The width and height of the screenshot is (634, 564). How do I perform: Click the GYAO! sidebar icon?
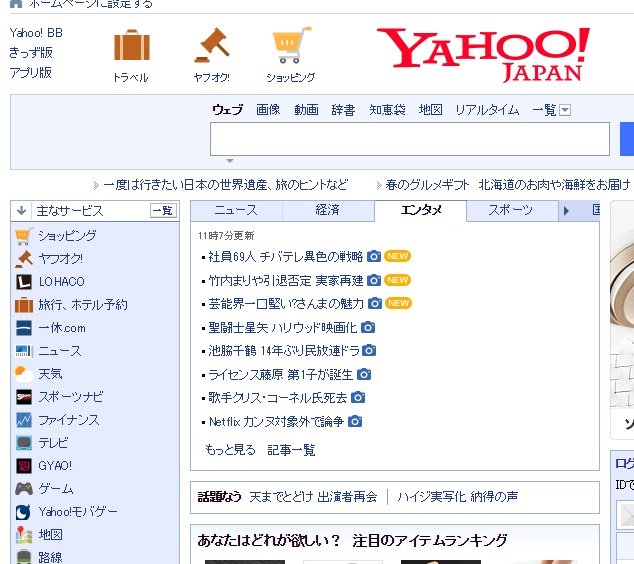pos(23,466)
